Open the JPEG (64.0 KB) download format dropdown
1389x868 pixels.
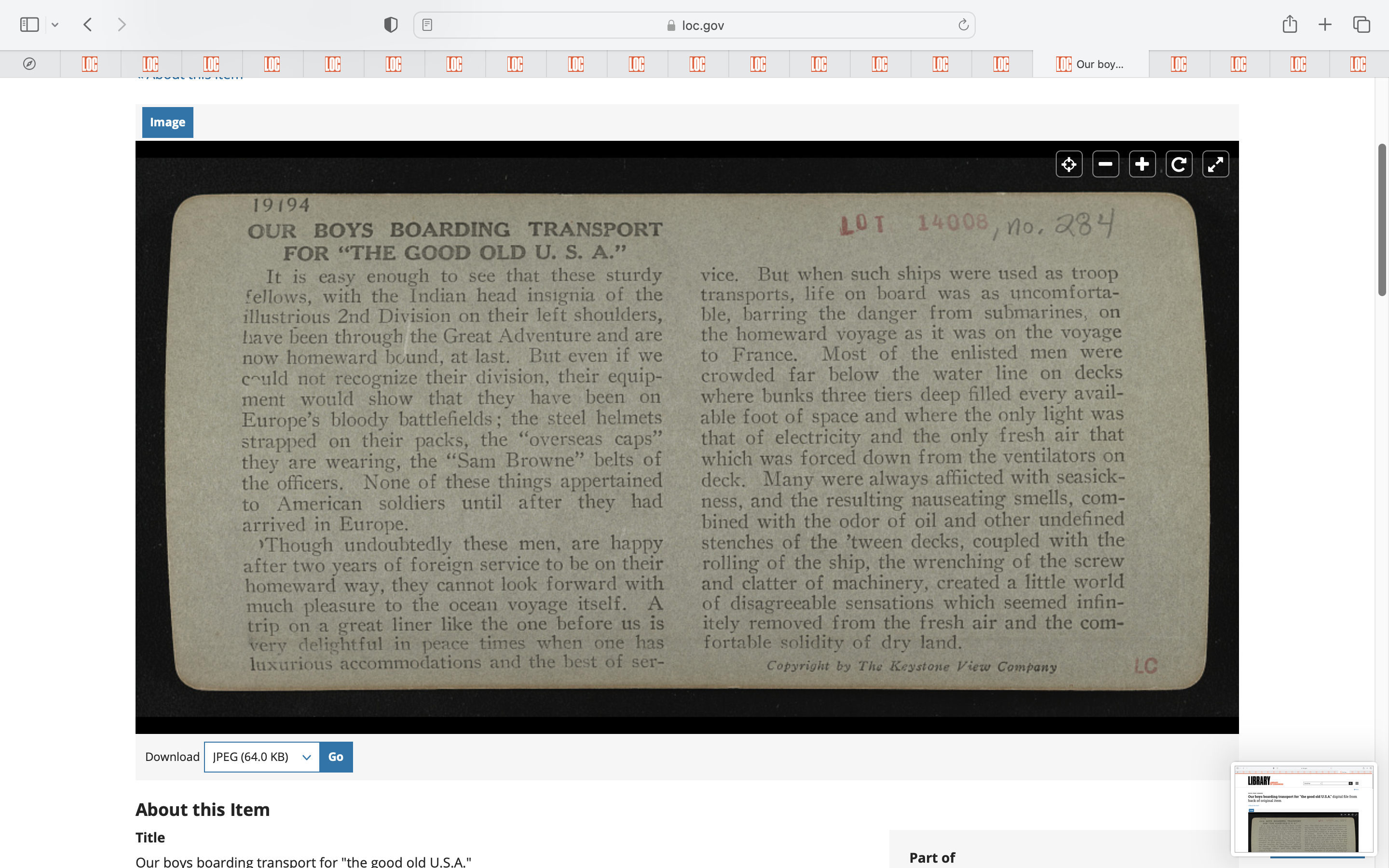click(262, 757)
